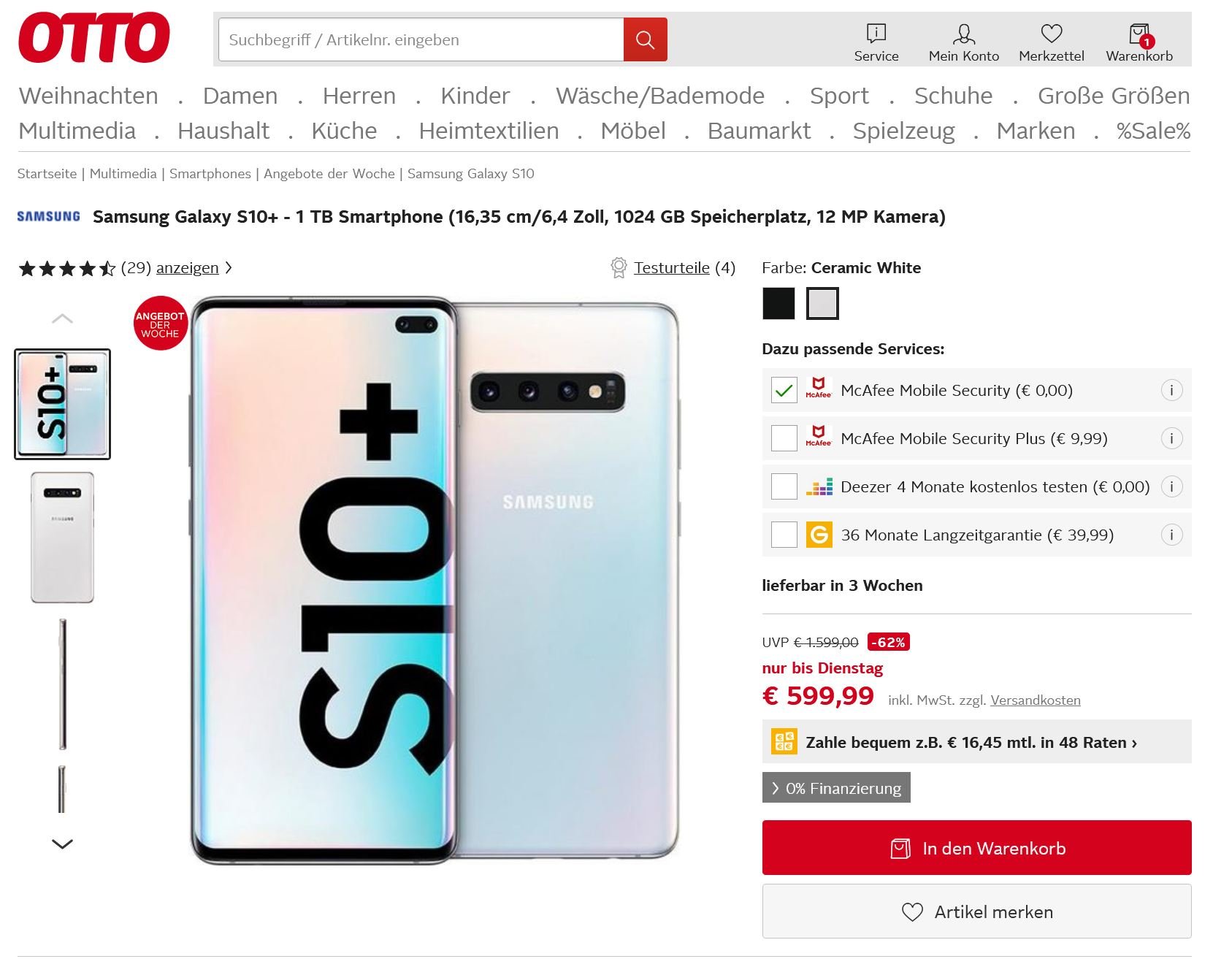Click In den Warenkorb button
The width and height of the screenshot is (1232, 967).
(x=976, y=847)
